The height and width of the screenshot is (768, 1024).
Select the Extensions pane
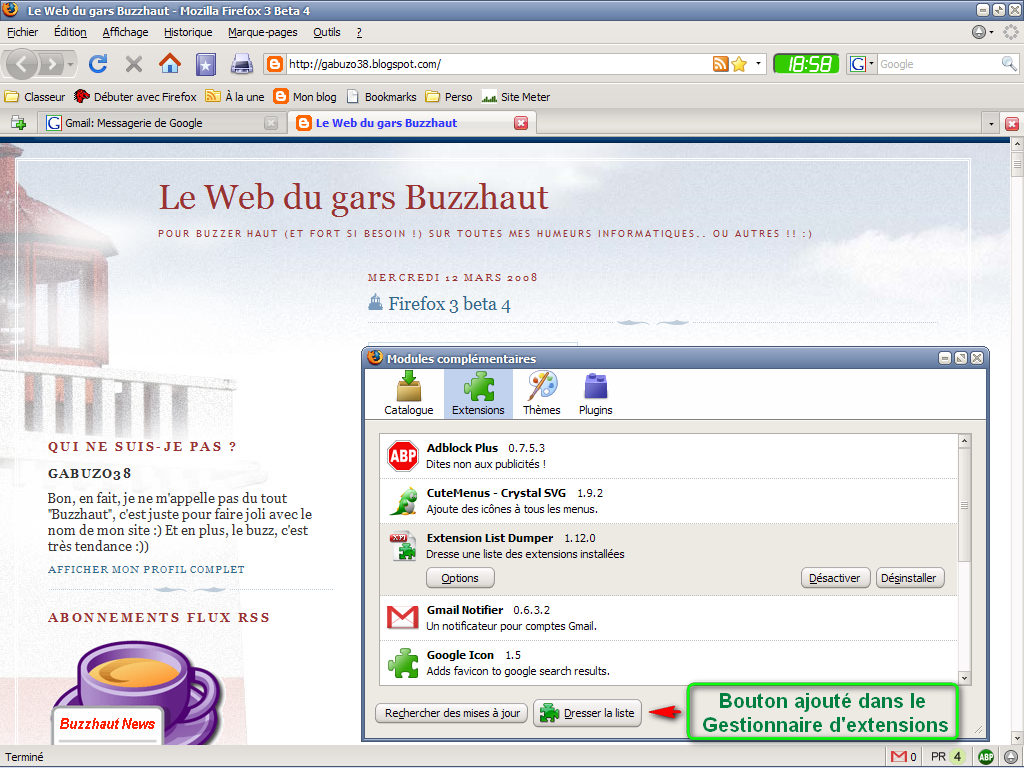pyautogui.click(x=478, y=394)
